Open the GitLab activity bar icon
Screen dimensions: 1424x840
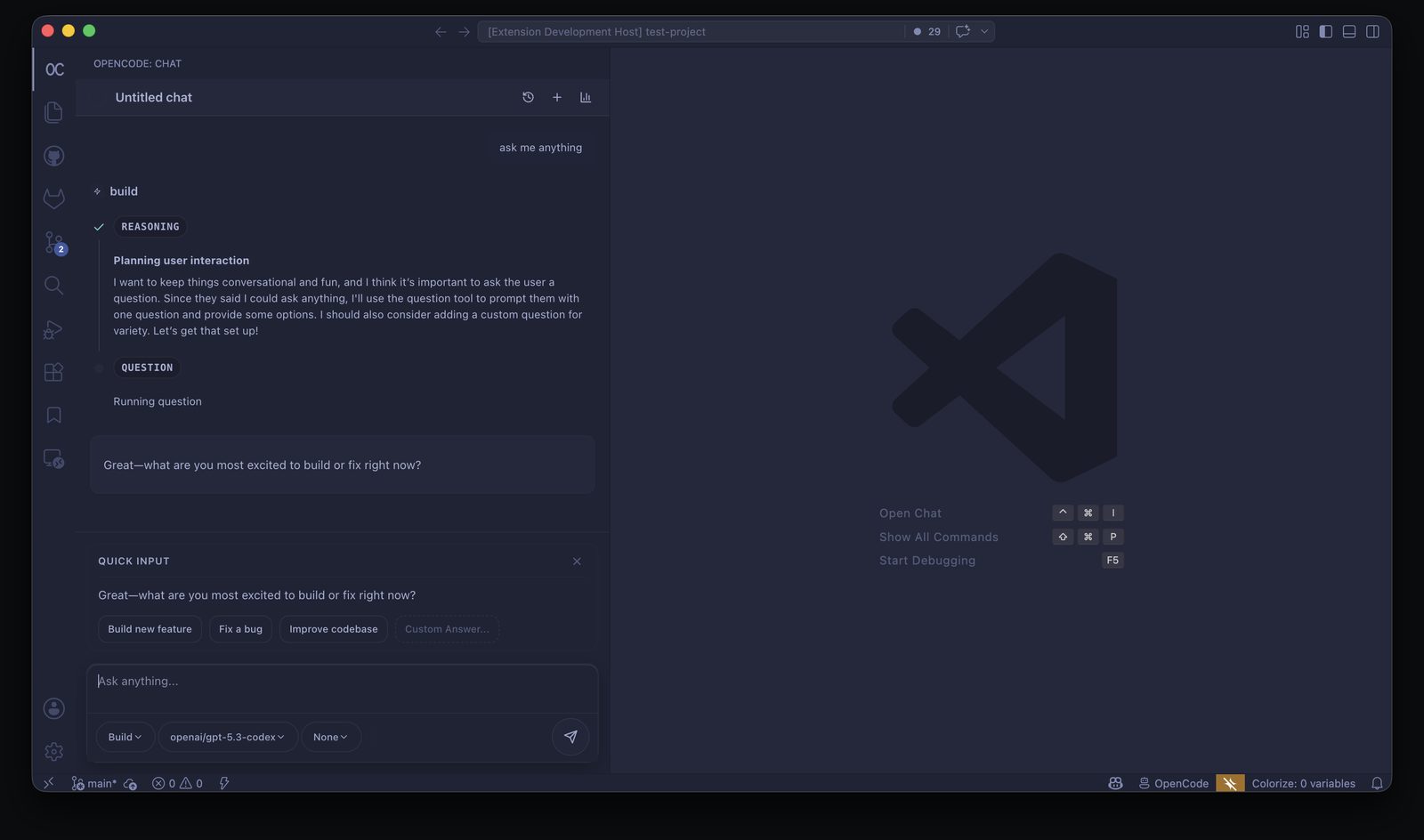pyautogui.click(x=54, y=198)
